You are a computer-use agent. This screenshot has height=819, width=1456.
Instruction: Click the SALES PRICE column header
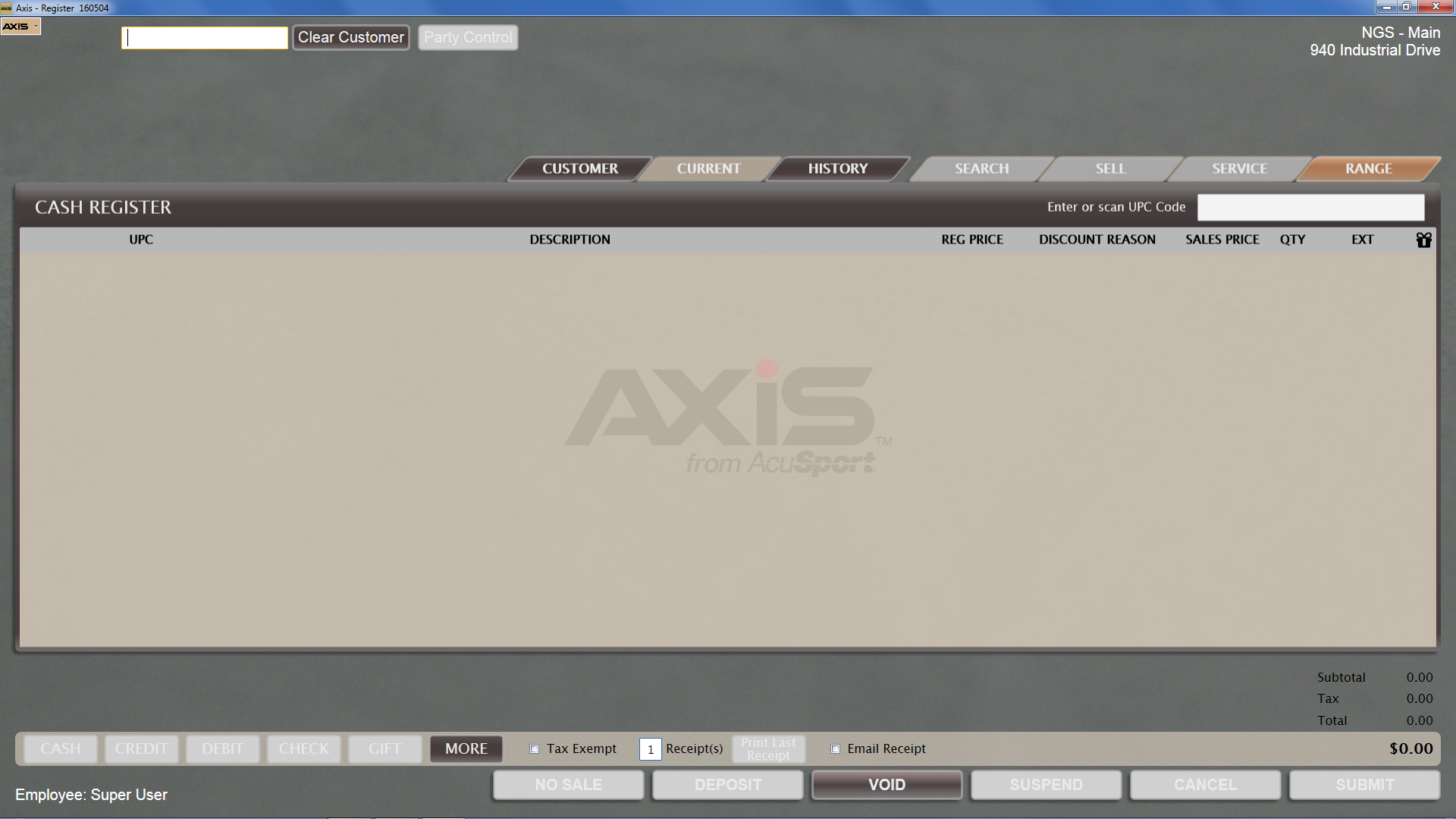tap(1222, 240)
